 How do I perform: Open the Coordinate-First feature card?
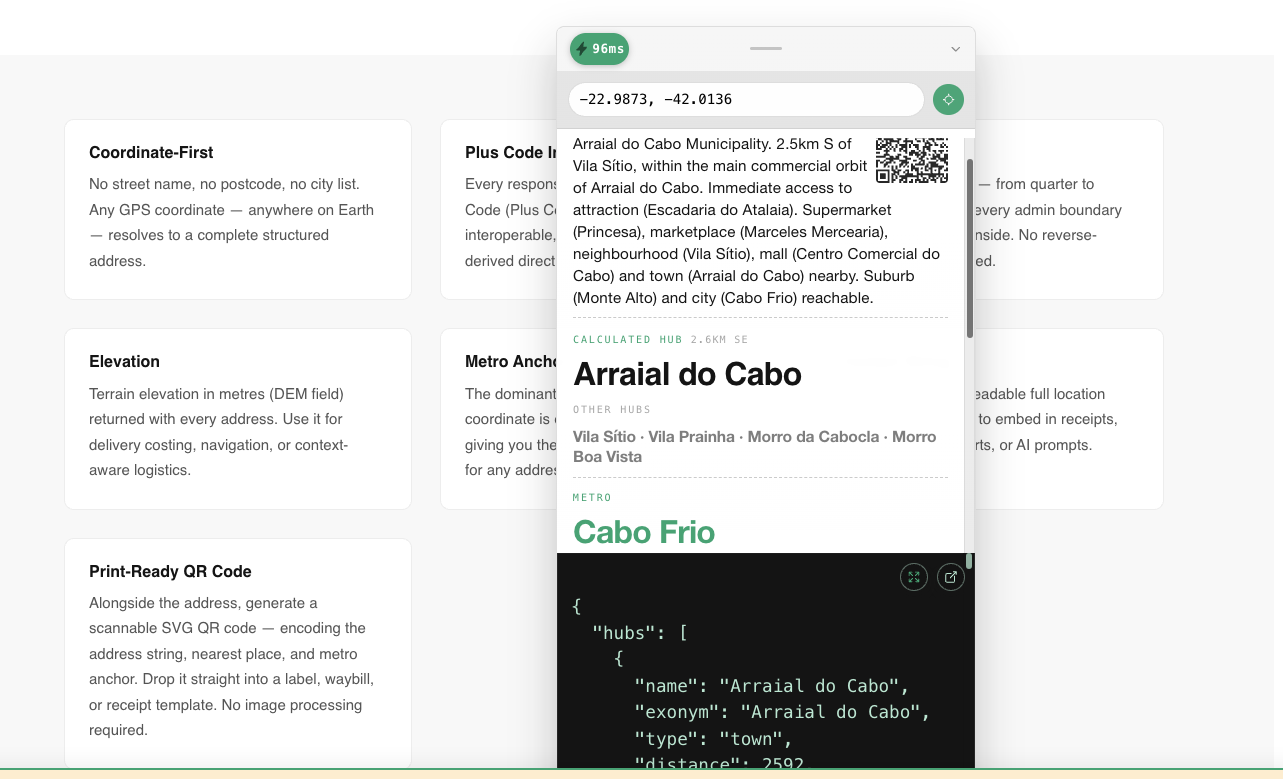pos(238,209)
